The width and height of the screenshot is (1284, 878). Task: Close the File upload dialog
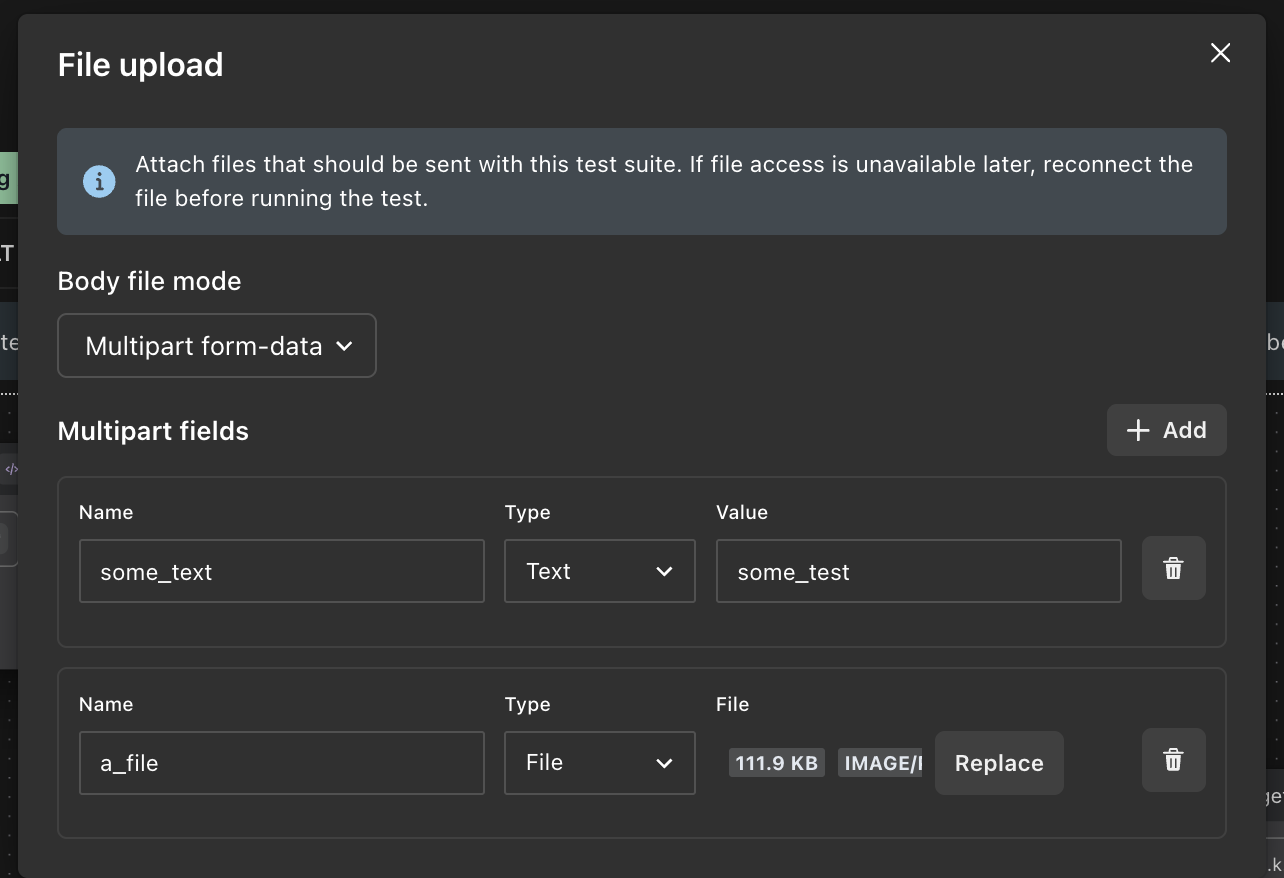pyautogui.click(x=1220, y=53)
